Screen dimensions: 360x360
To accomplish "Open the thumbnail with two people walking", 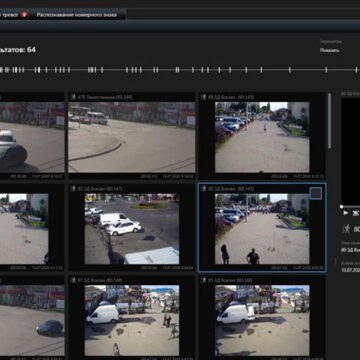I will (x=262, y=229).
